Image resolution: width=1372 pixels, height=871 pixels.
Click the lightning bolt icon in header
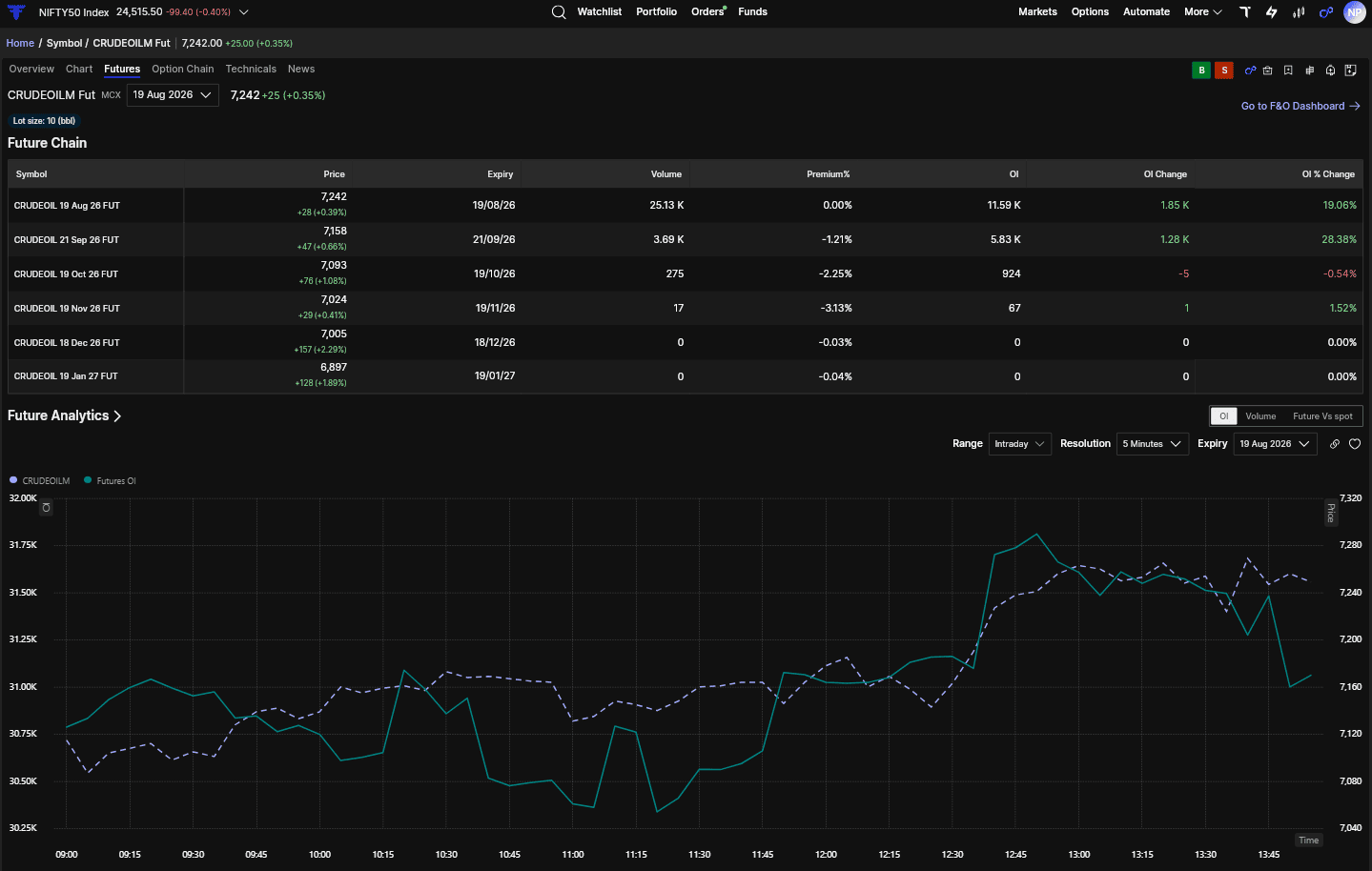(1271, 12)
